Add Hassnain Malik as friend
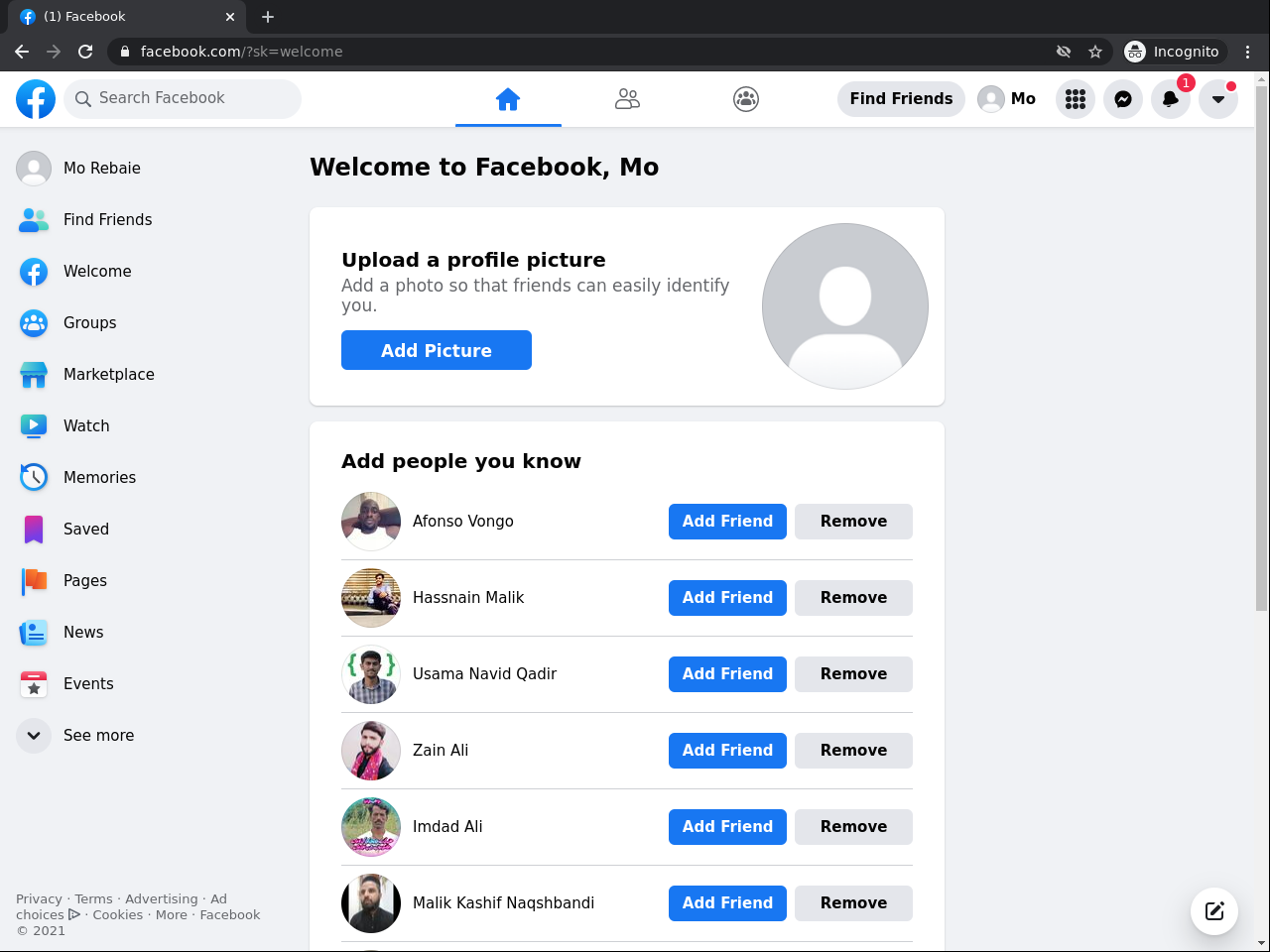This screenshot has width=1270, height=952. [x=727, y=598]
